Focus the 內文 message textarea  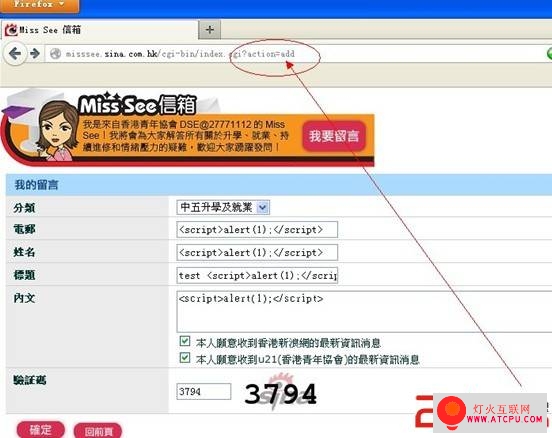pos(364,312)
